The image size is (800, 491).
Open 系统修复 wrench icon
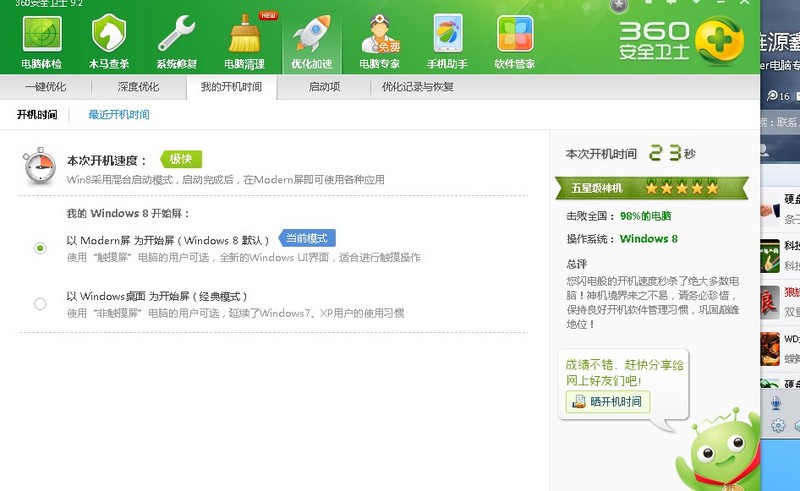click(177, 34)
